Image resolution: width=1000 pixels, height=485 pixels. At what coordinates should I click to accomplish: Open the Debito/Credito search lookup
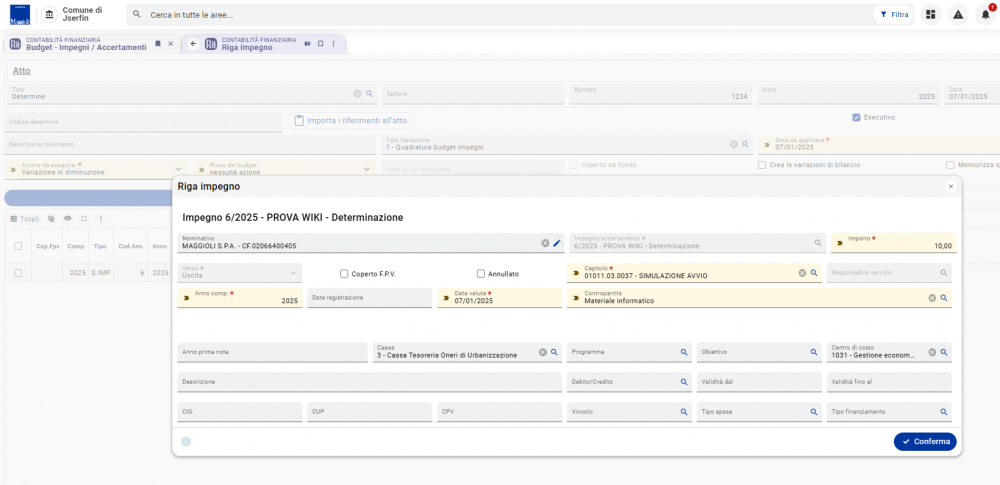click(684, 382)
